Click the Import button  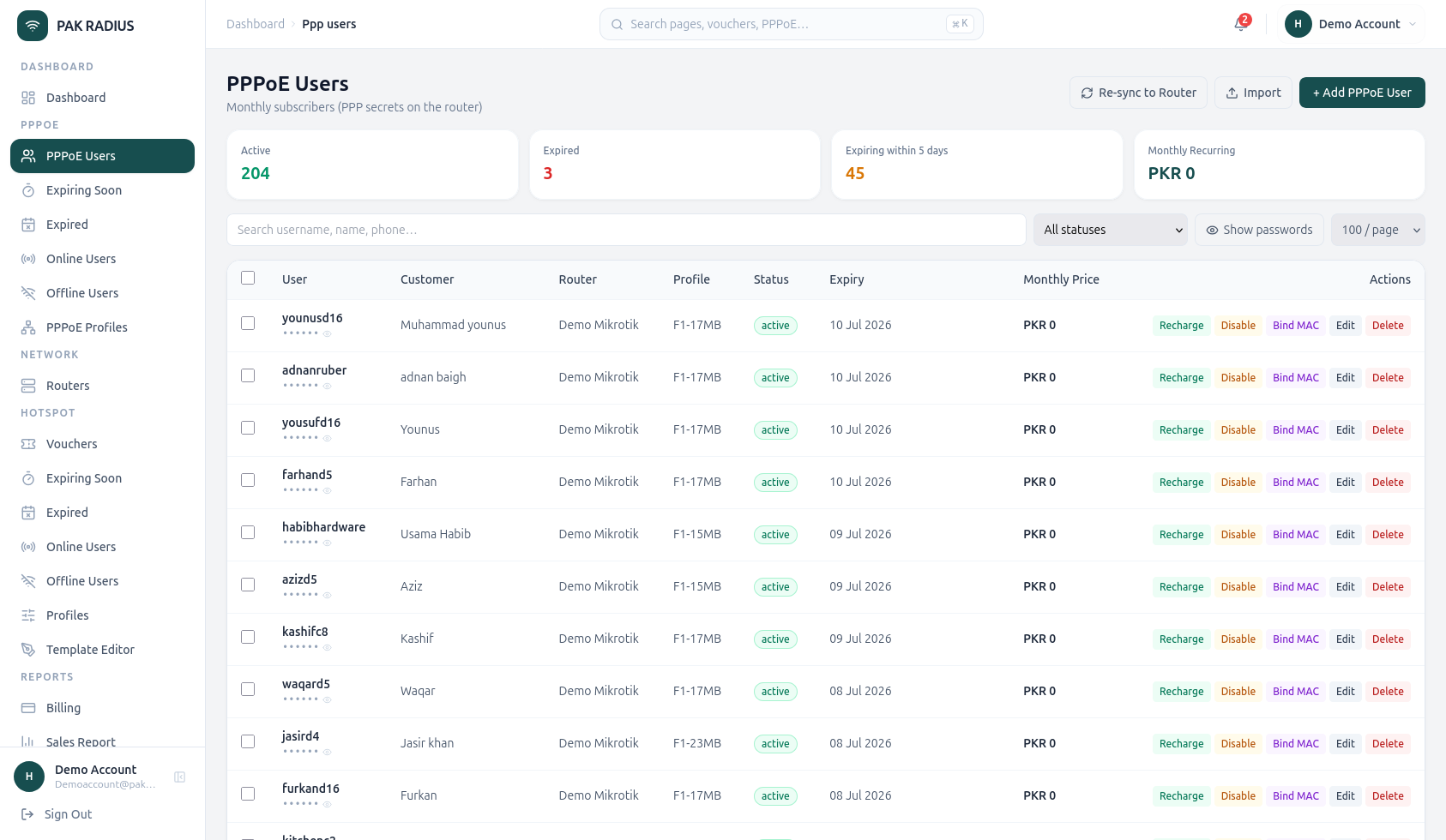(x=1253, y=93)
